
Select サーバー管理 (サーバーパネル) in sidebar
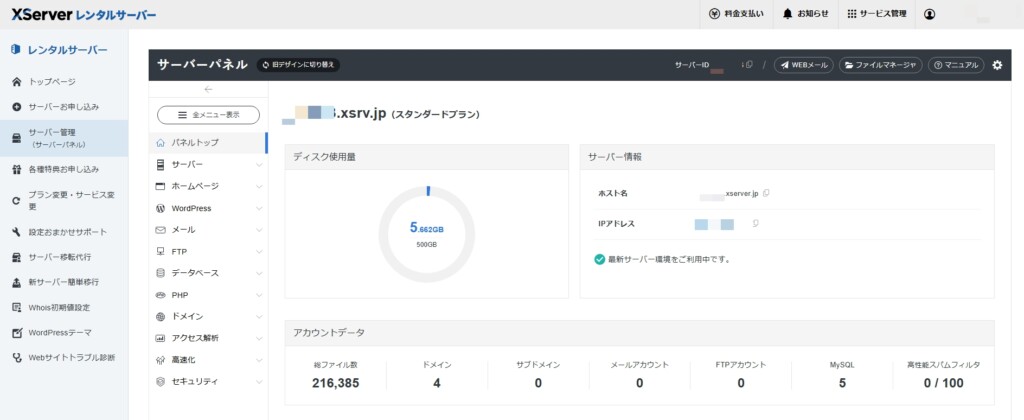click(x=64, y=138)
